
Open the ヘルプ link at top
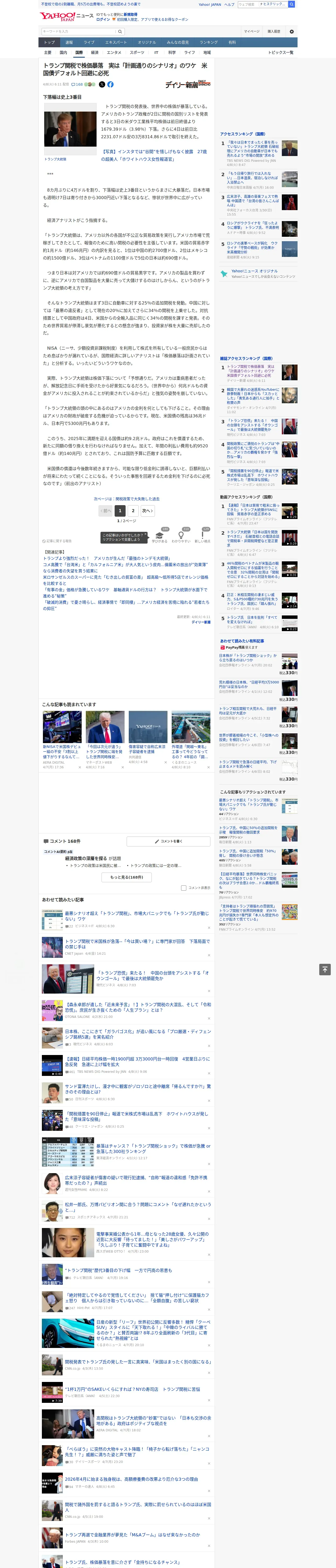tap(229, 4)
